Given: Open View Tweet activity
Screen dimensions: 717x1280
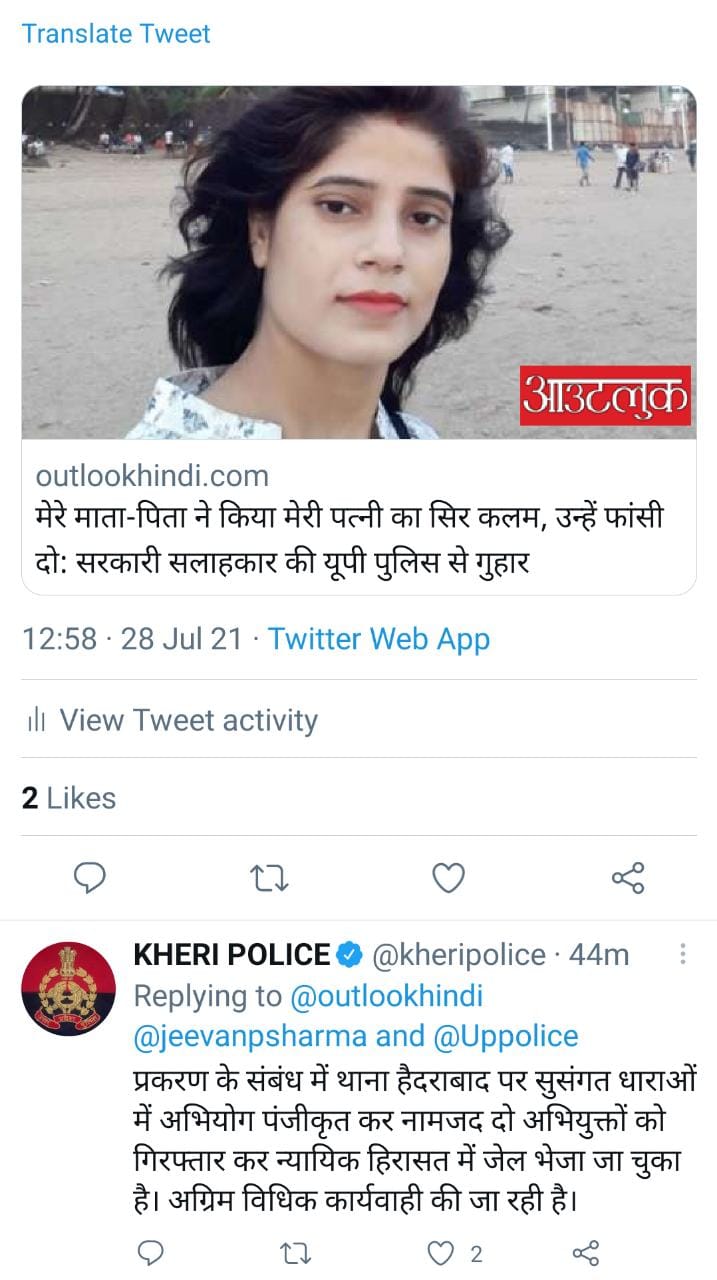Looking at the screenshot, I should pyautogui.click(x=188, y=720).
